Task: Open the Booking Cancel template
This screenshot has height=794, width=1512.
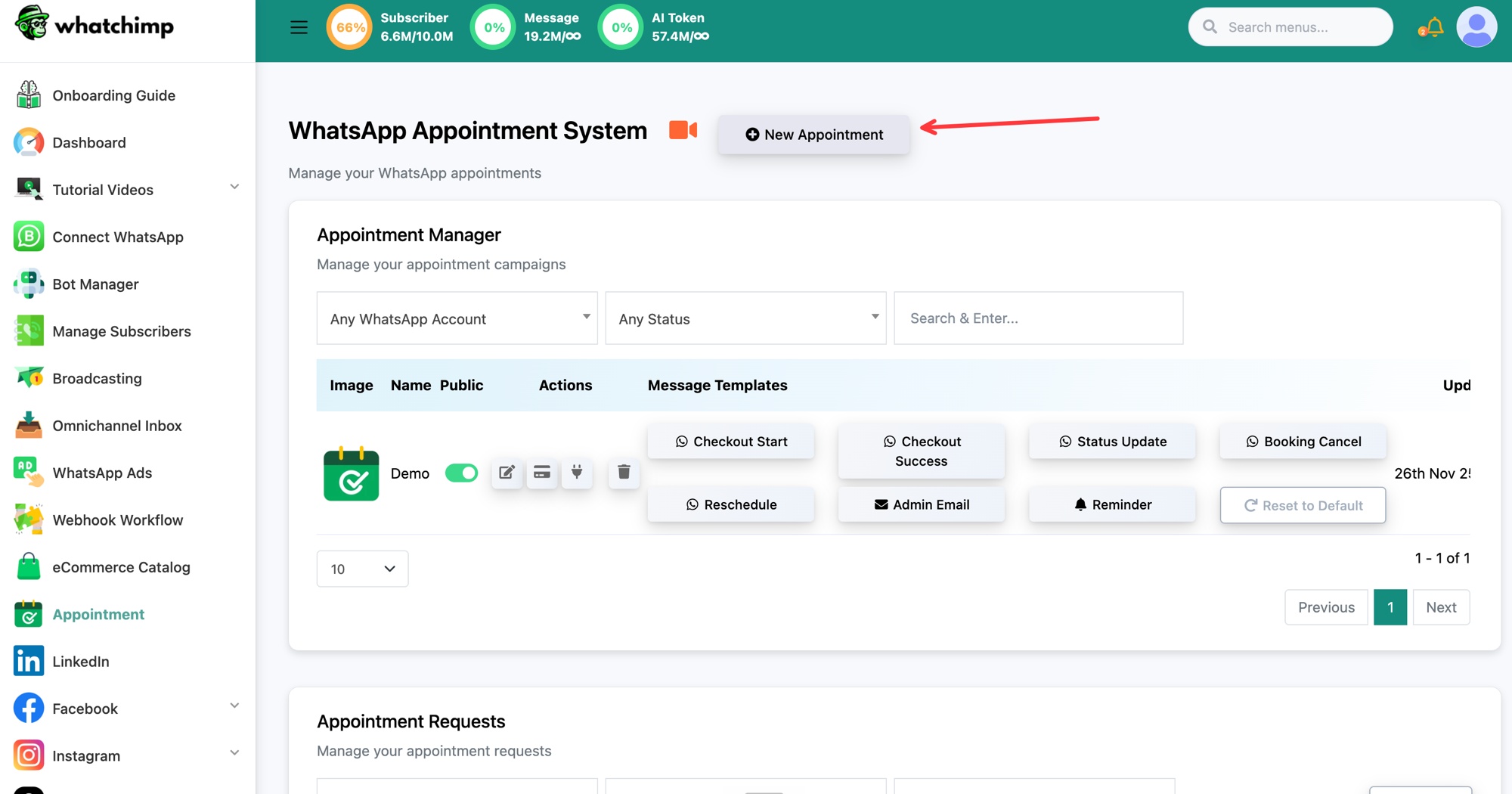Action: (1303, 442)
